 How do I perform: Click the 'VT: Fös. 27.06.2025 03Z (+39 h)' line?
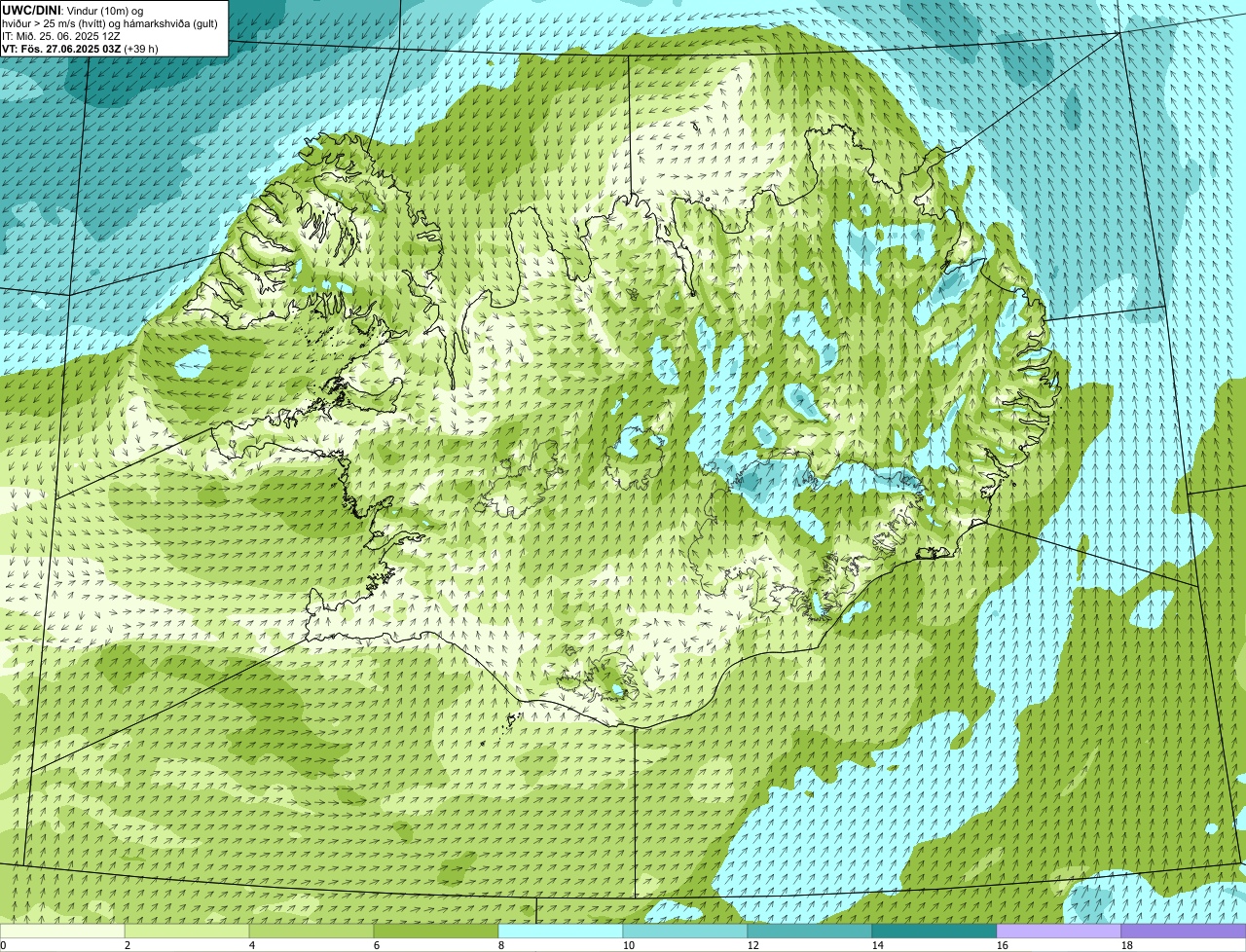click(x=80, y=49)
